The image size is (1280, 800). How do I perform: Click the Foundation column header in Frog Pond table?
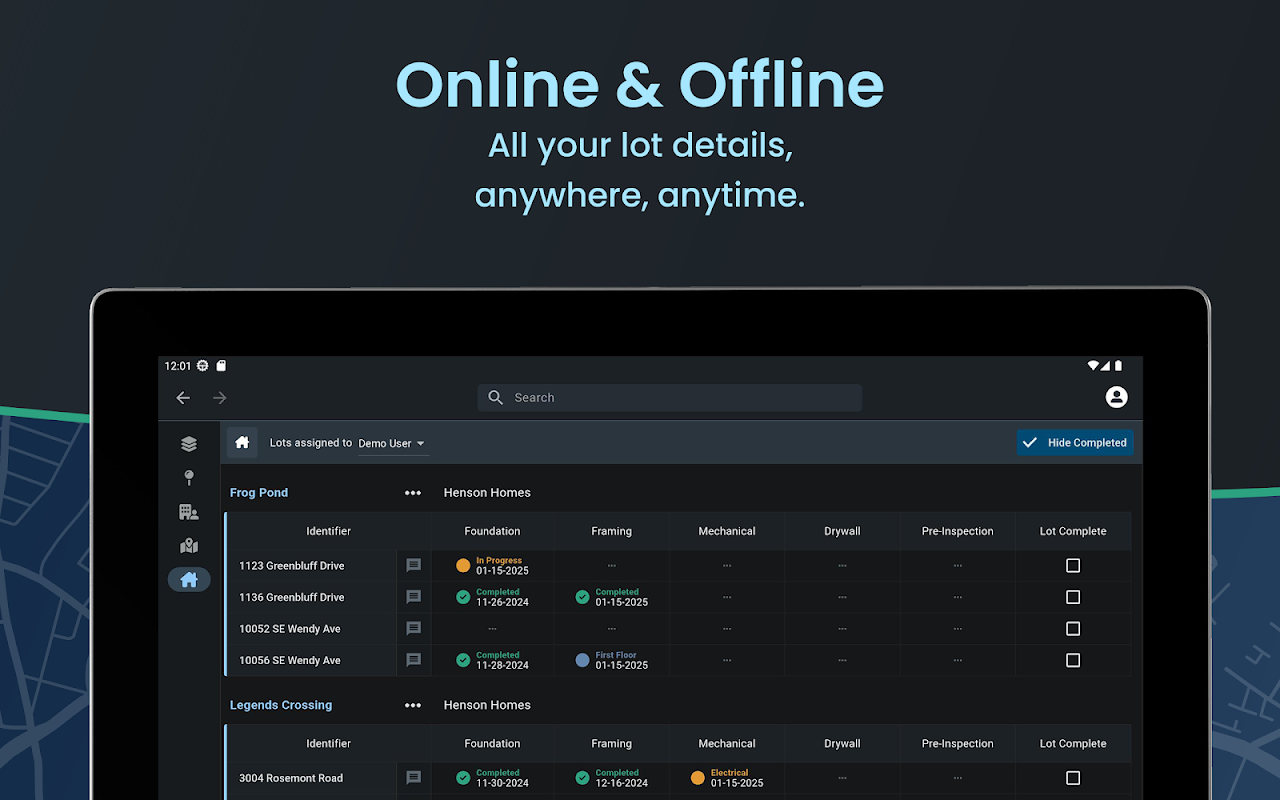(x=492, y=531)
